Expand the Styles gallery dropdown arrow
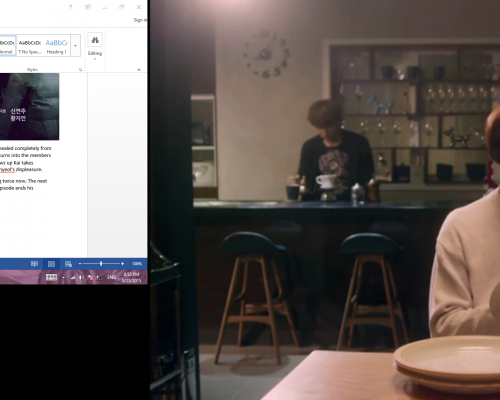 (x=76, y=46)
